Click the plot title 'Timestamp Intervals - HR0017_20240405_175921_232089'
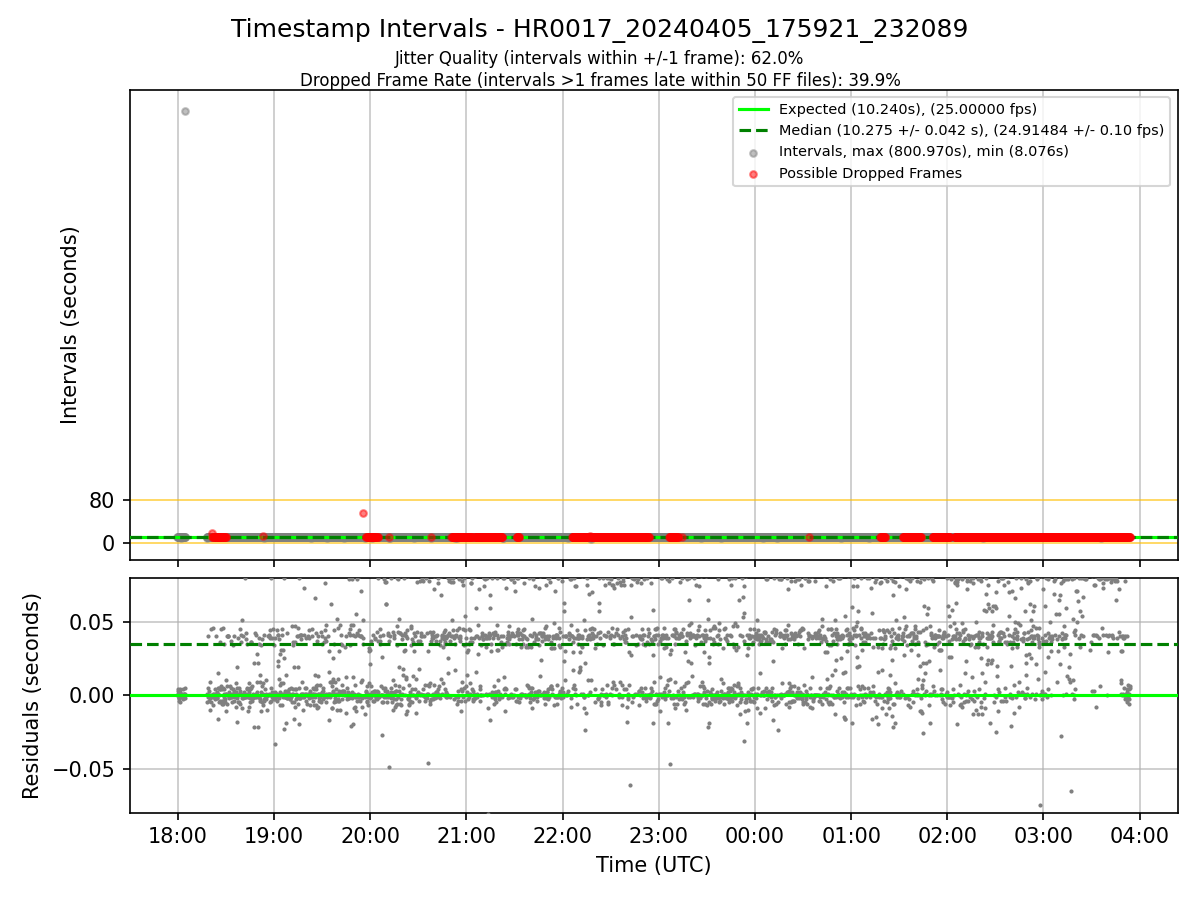The image size is (1200, 900). (x=599, y=29)
